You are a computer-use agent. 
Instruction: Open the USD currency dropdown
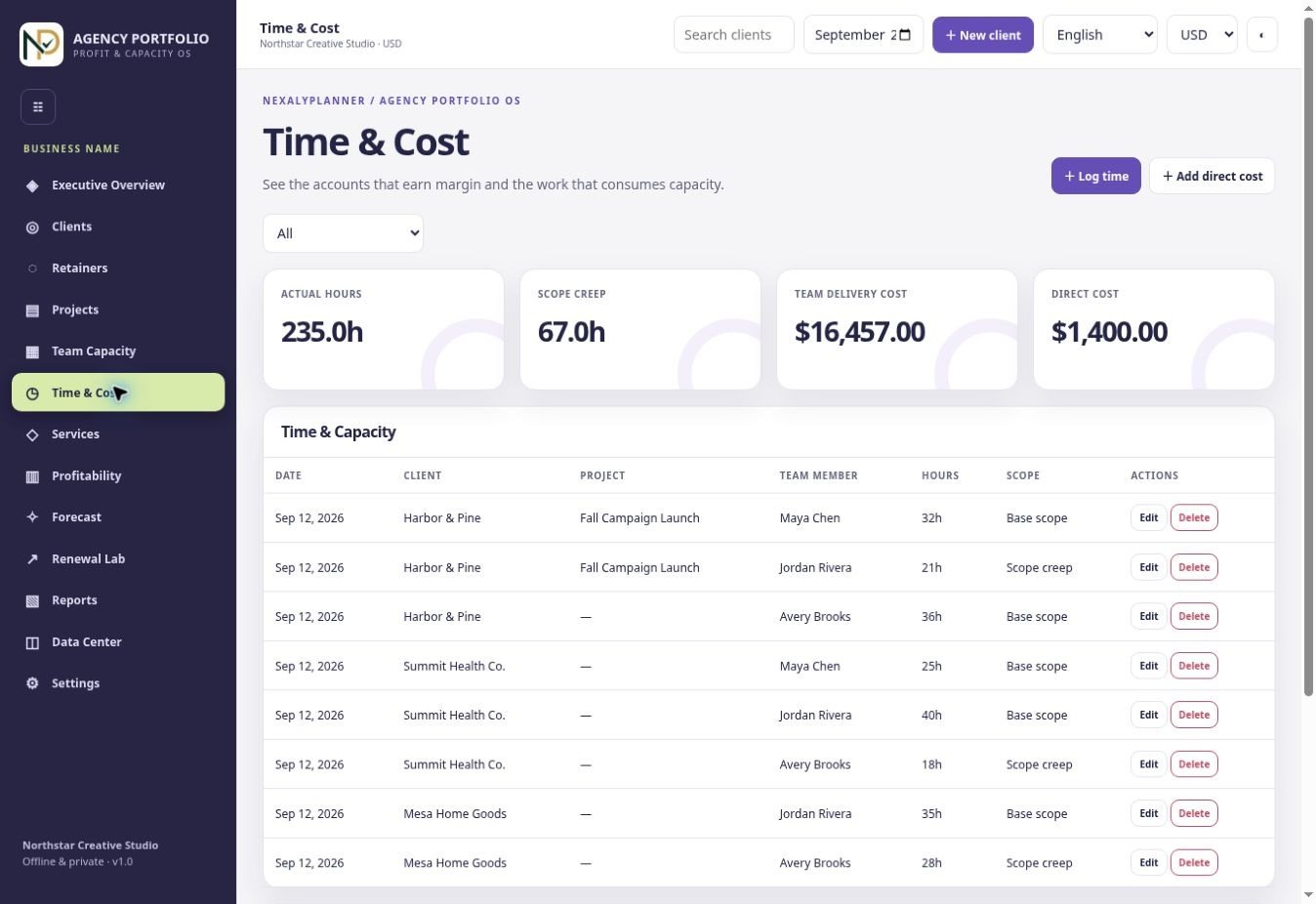coord(1202,35)
